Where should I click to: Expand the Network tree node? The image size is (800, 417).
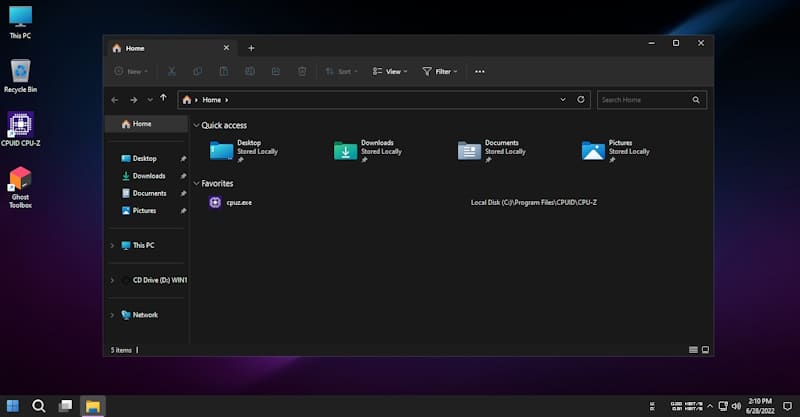[111, 315]
